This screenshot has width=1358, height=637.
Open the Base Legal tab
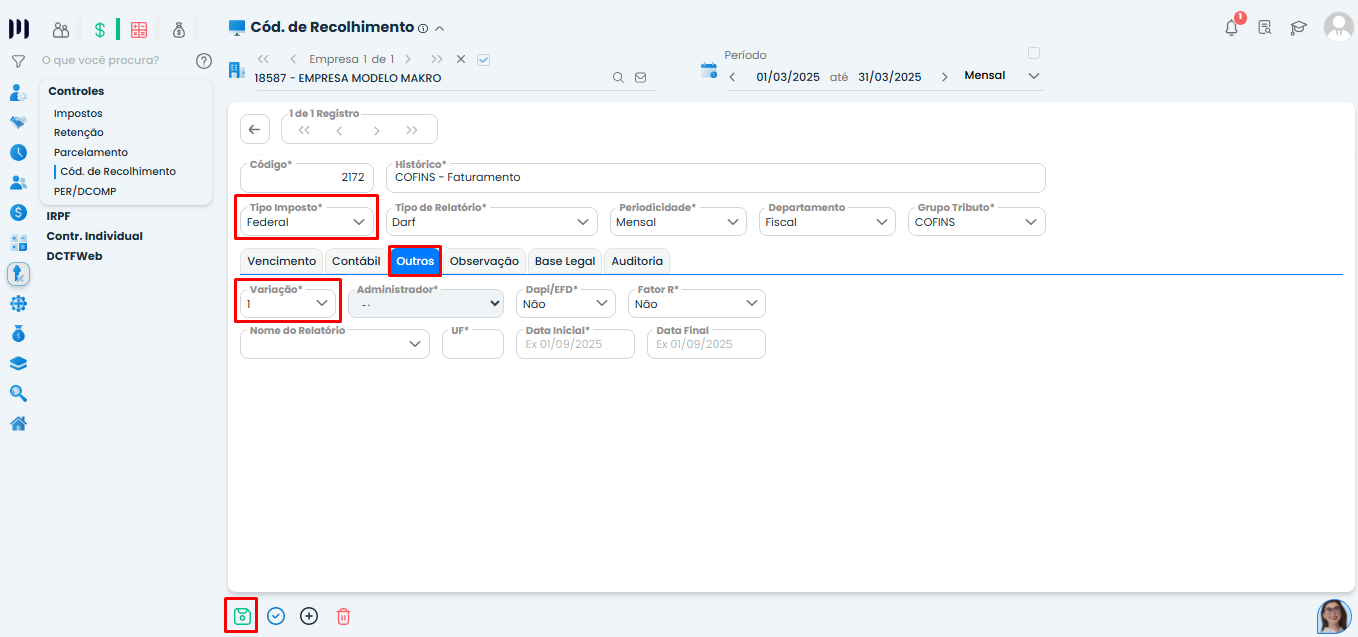click(564, 261)
